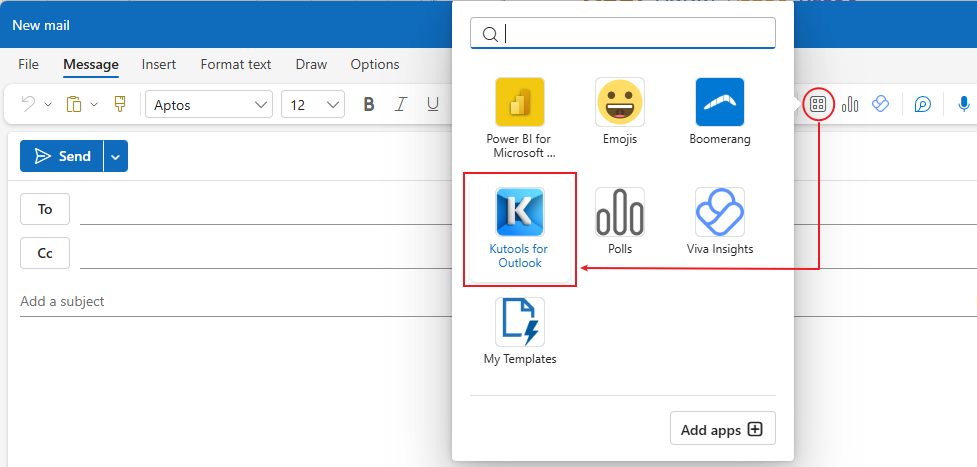The width and height of the screenshot is (977, 467).
Task: Click the To recipients button
Action: 45,209
